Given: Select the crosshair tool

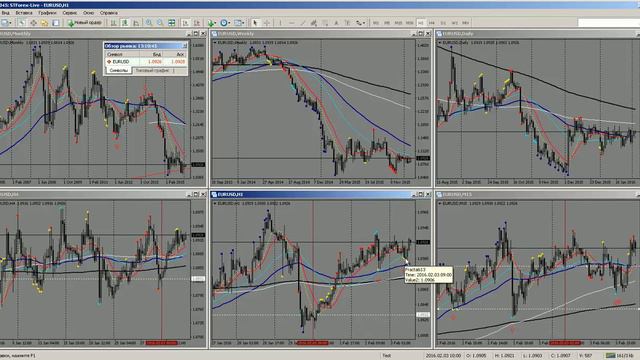Looking at the screenshot, I should [267, 23].
